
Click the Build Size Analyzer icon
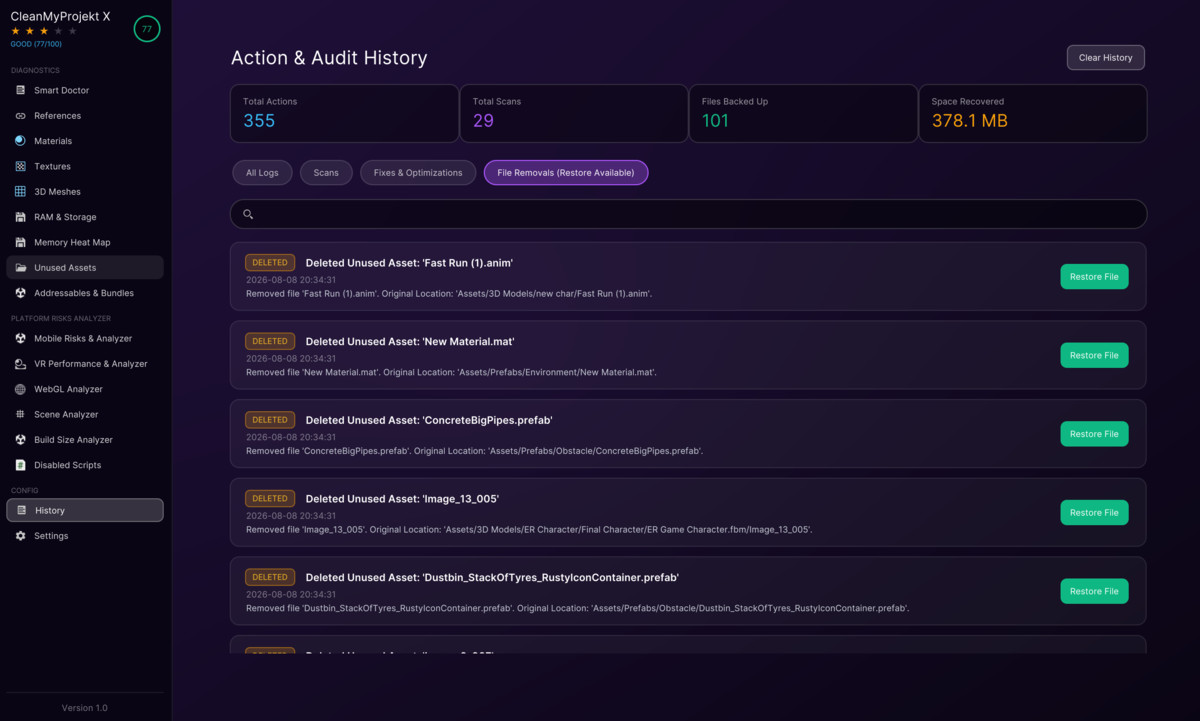pyautogui.click(x=21, y=440)
